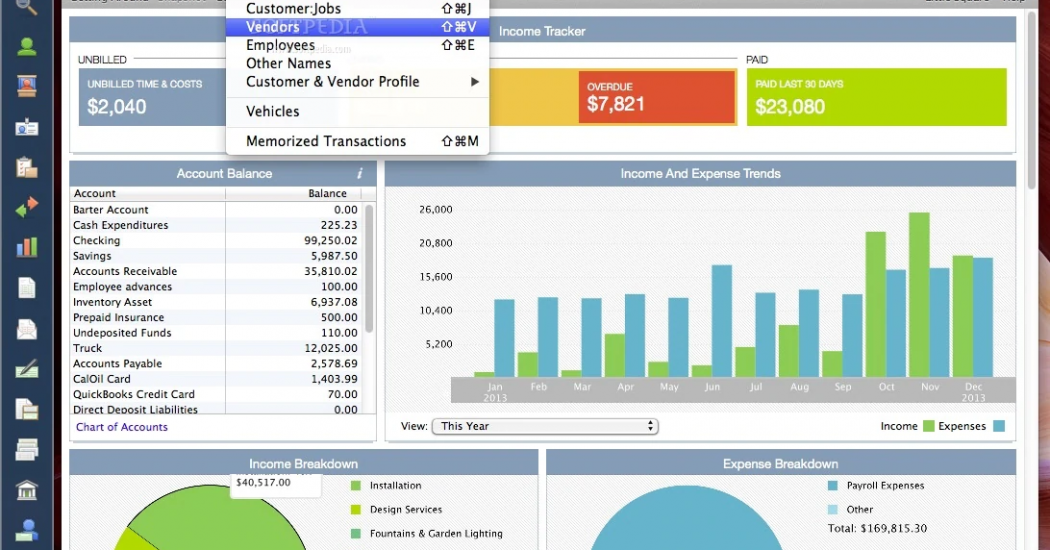
Task: Open the bank building sidebar icon
Action: (x=27, y=490)
